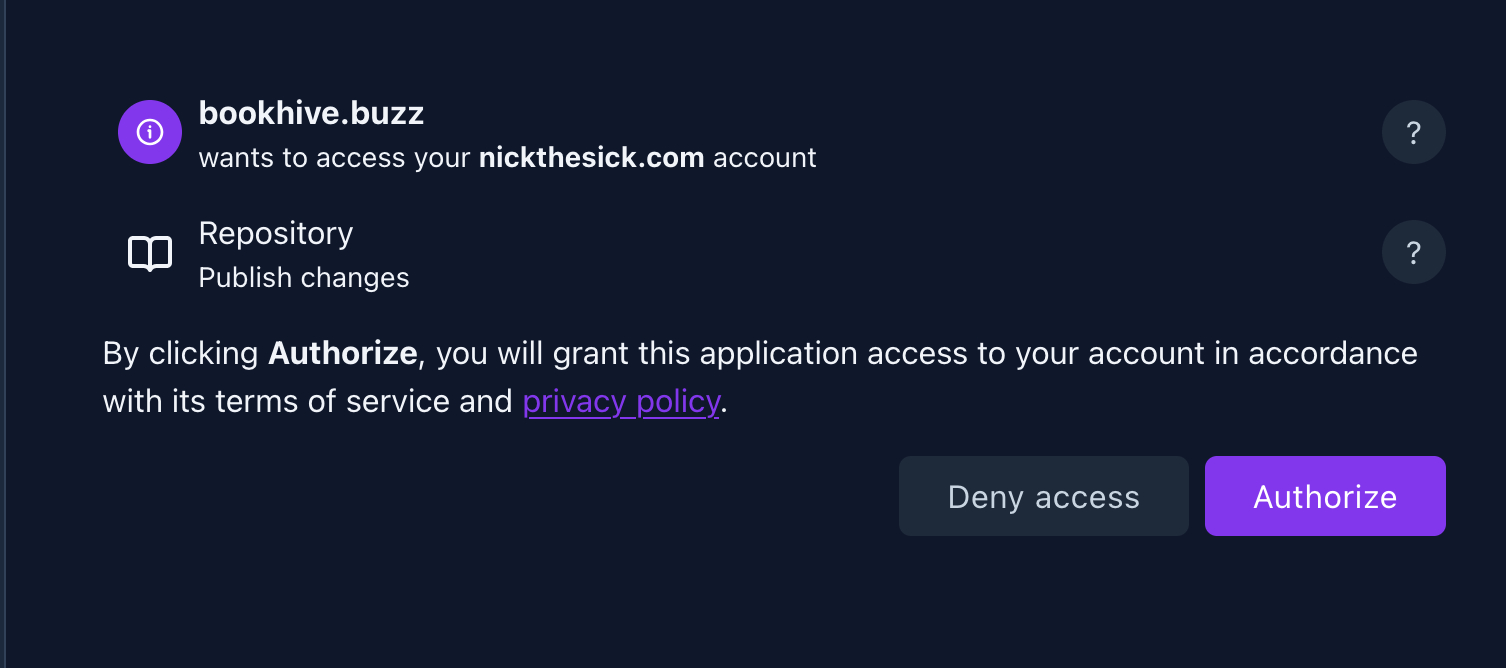Click the open book Repository icon
Screen dimensions: 1506x668
(150, 254)
